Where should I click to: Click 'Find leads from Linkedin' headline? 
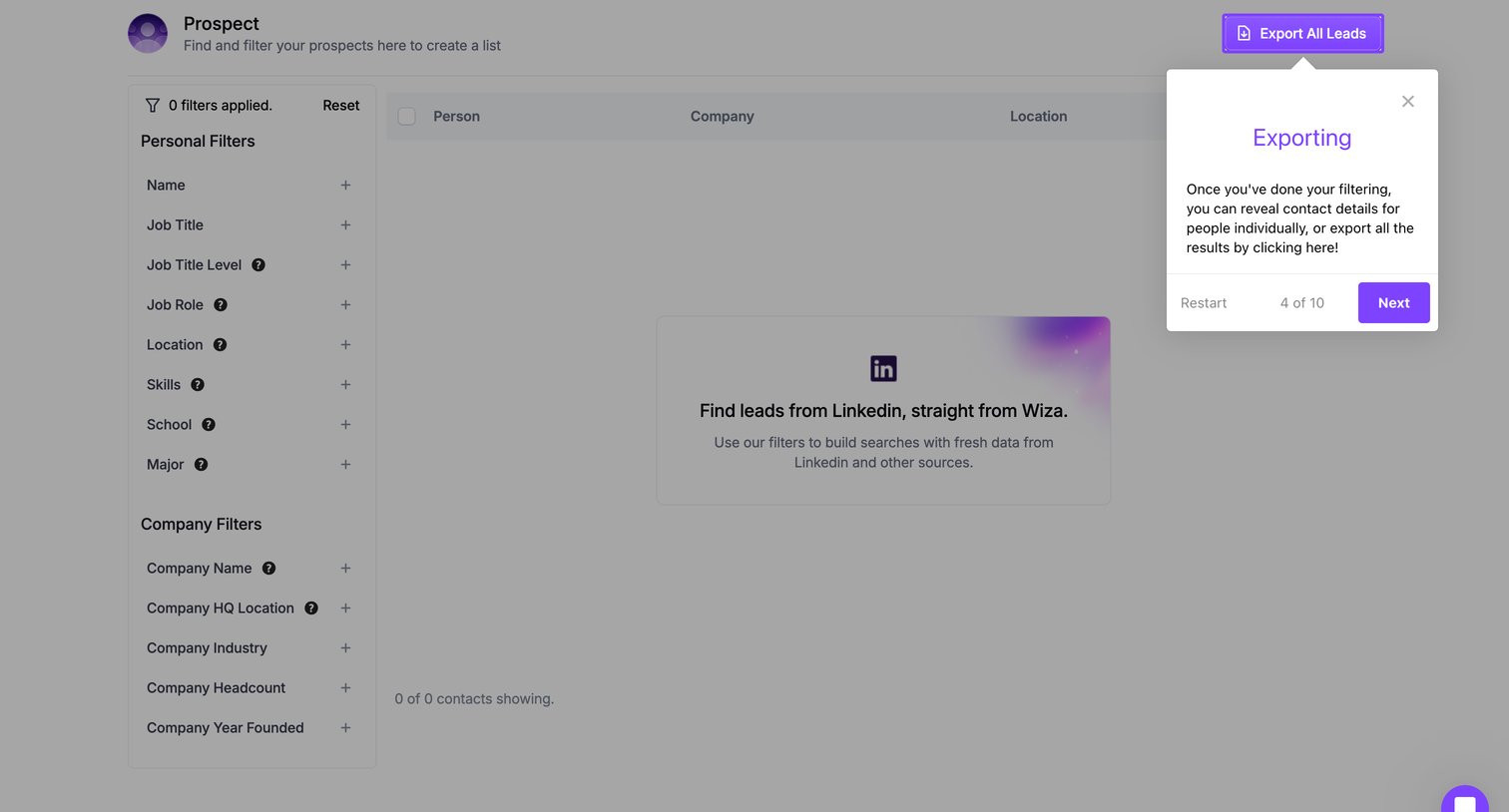(883, 411)
